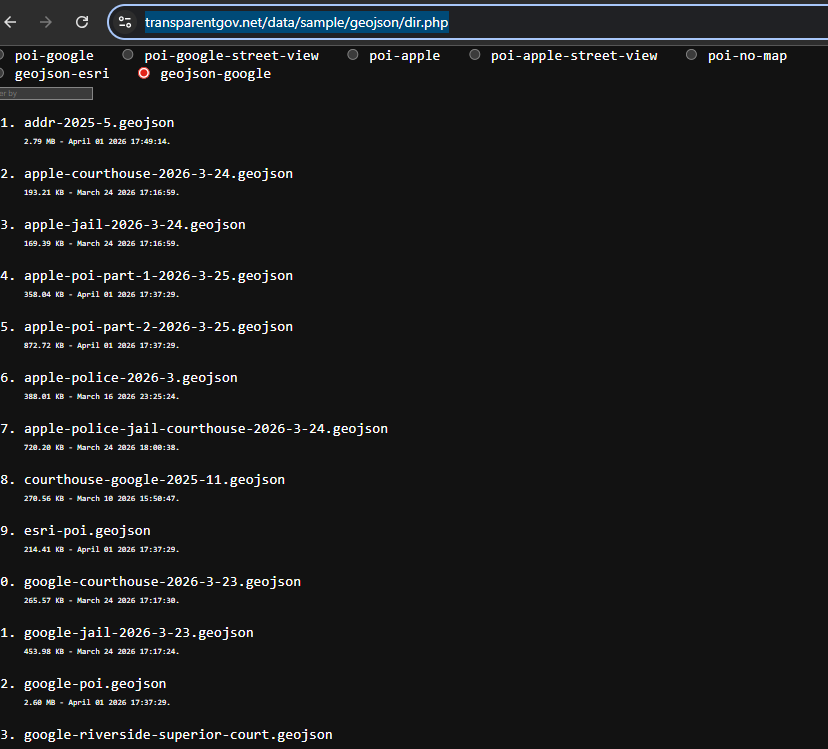Open addr-2025-5.geojson file link

point(99,123)
